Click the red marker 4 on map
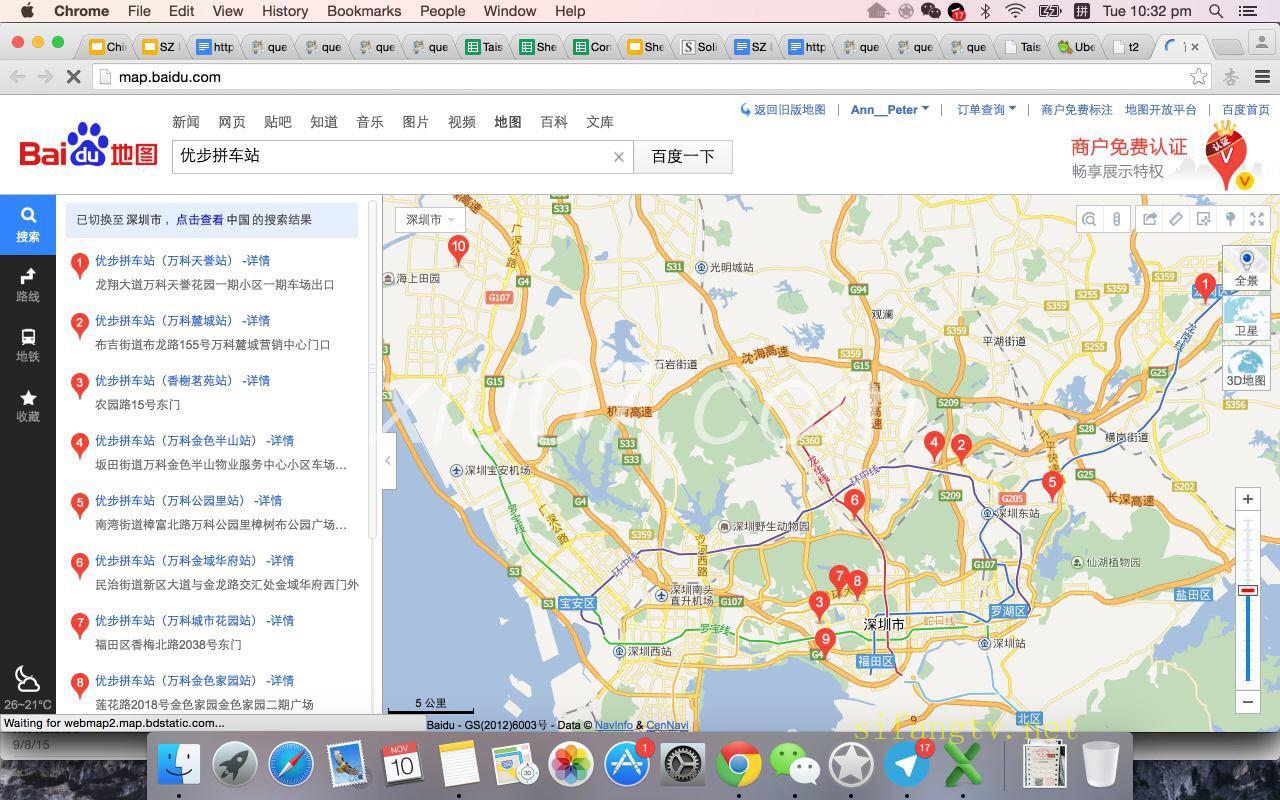 pos(934,446)
